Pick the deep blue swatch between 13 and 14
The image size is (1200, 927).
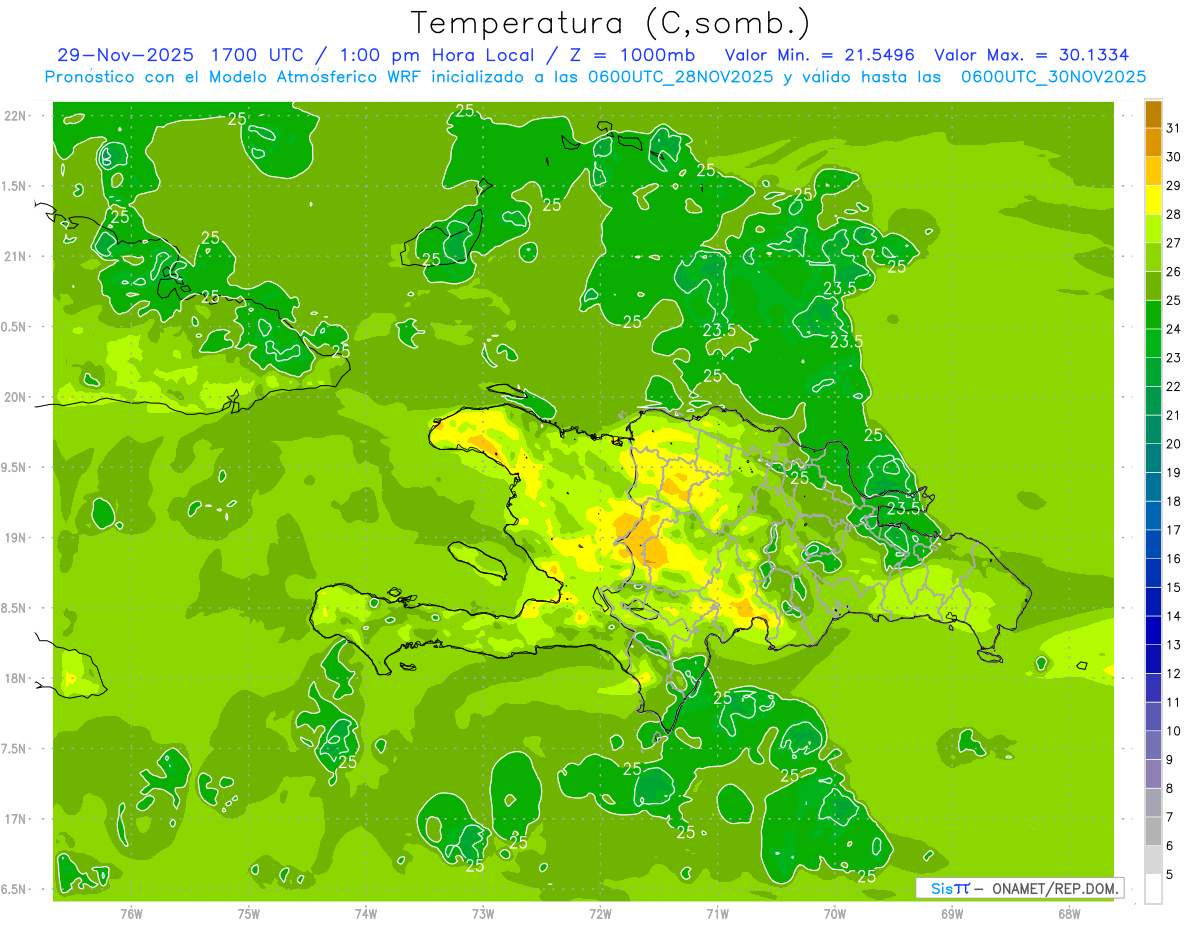coord(1153,631)
